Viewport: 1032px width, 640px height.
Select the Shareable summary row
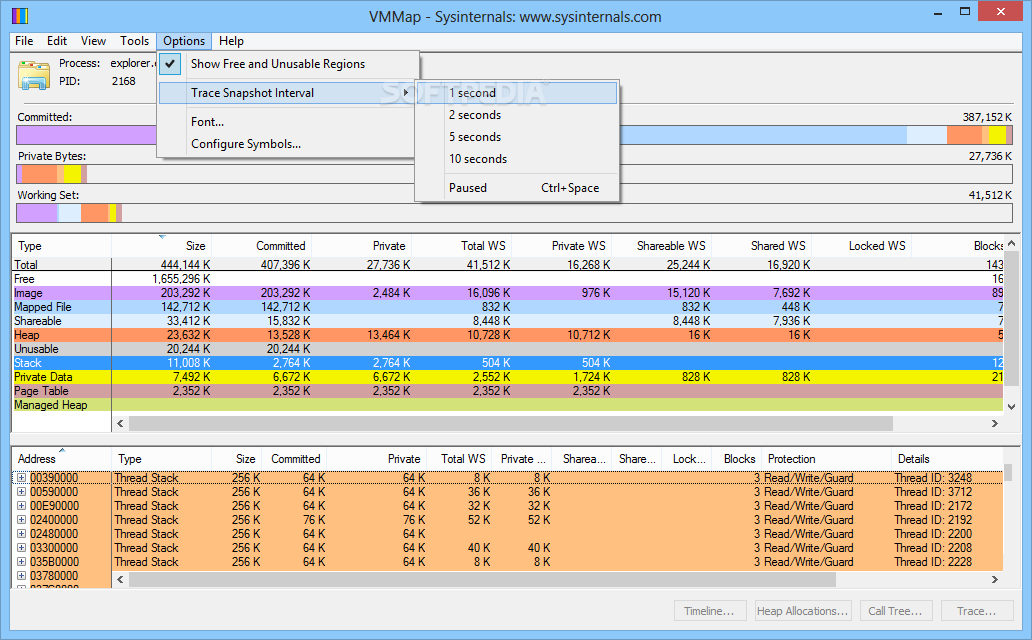(507, 321)
